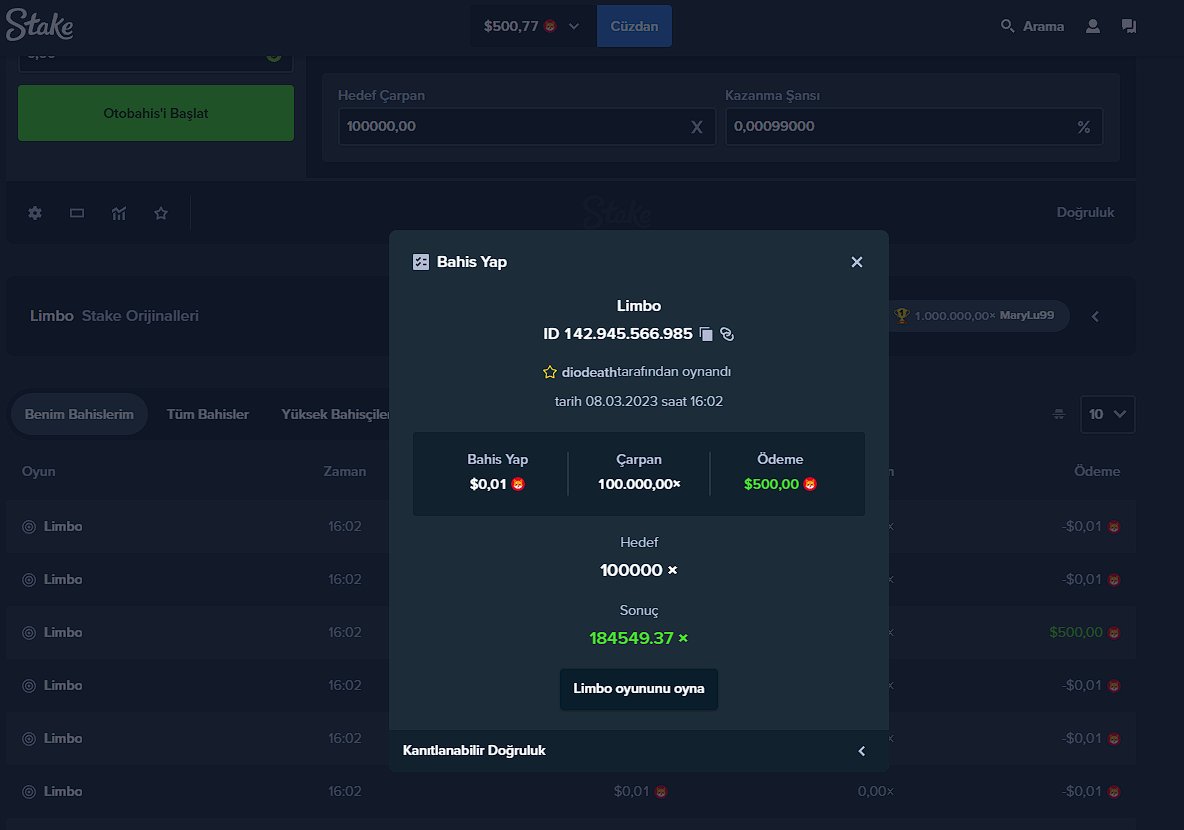1184x830 pixels.
Task: Open the rows count dropdown showing 10
Action: [x=1107, y=415]
